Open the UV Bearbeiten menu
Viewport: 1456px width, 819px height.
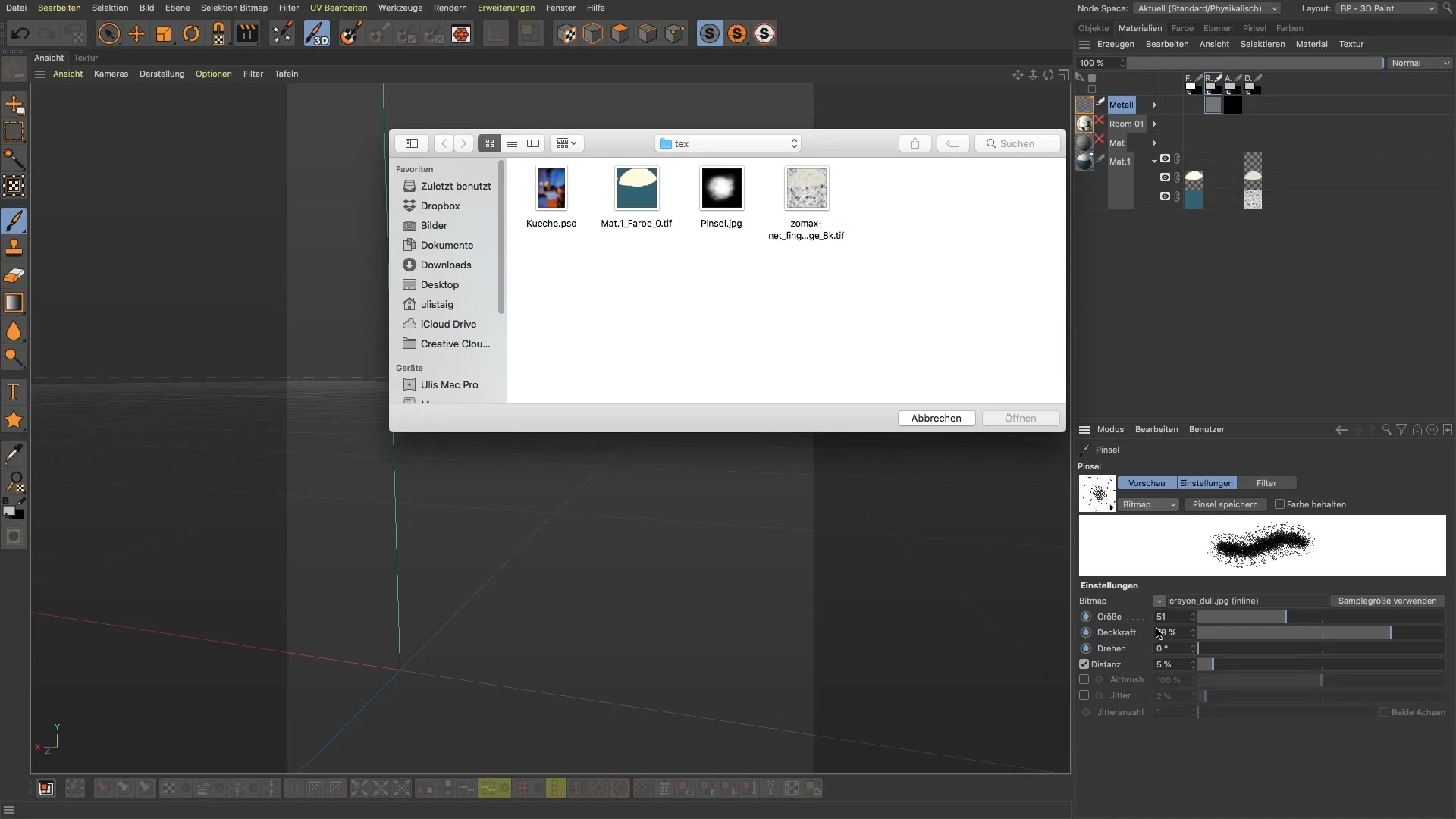tap(338, 8)
